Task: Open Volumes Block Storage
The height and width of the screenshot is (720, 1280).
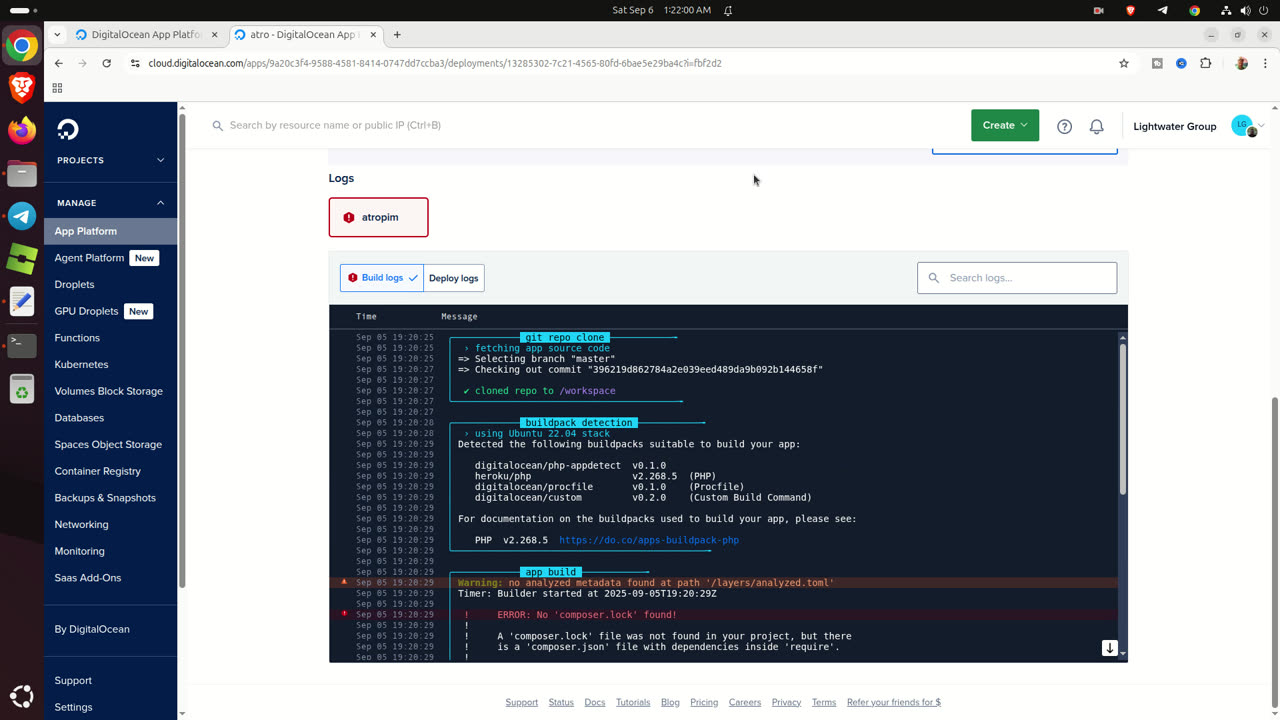Action: point(108,391)
